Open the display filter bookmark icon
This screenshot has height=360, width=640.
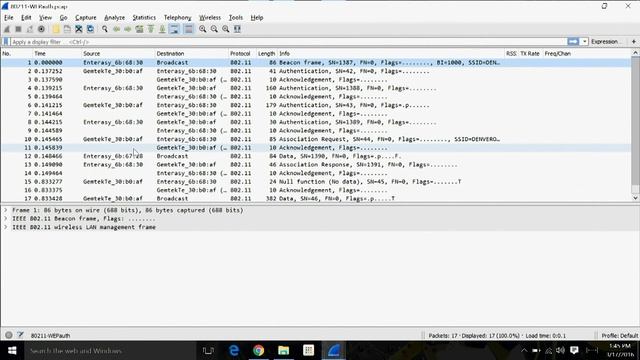coord(6,42)
